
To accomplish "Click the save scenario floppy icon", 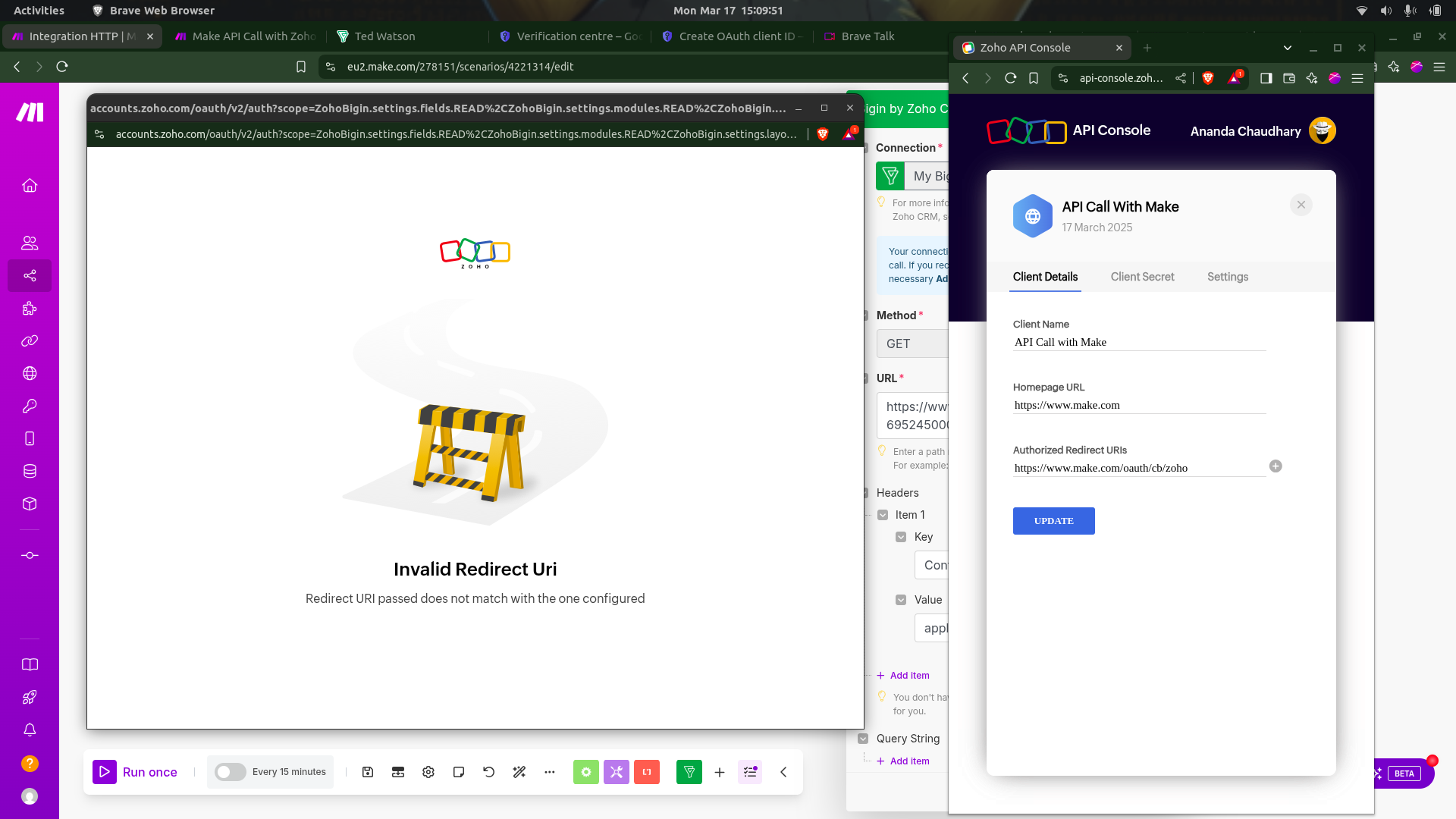I will [368, 772].
